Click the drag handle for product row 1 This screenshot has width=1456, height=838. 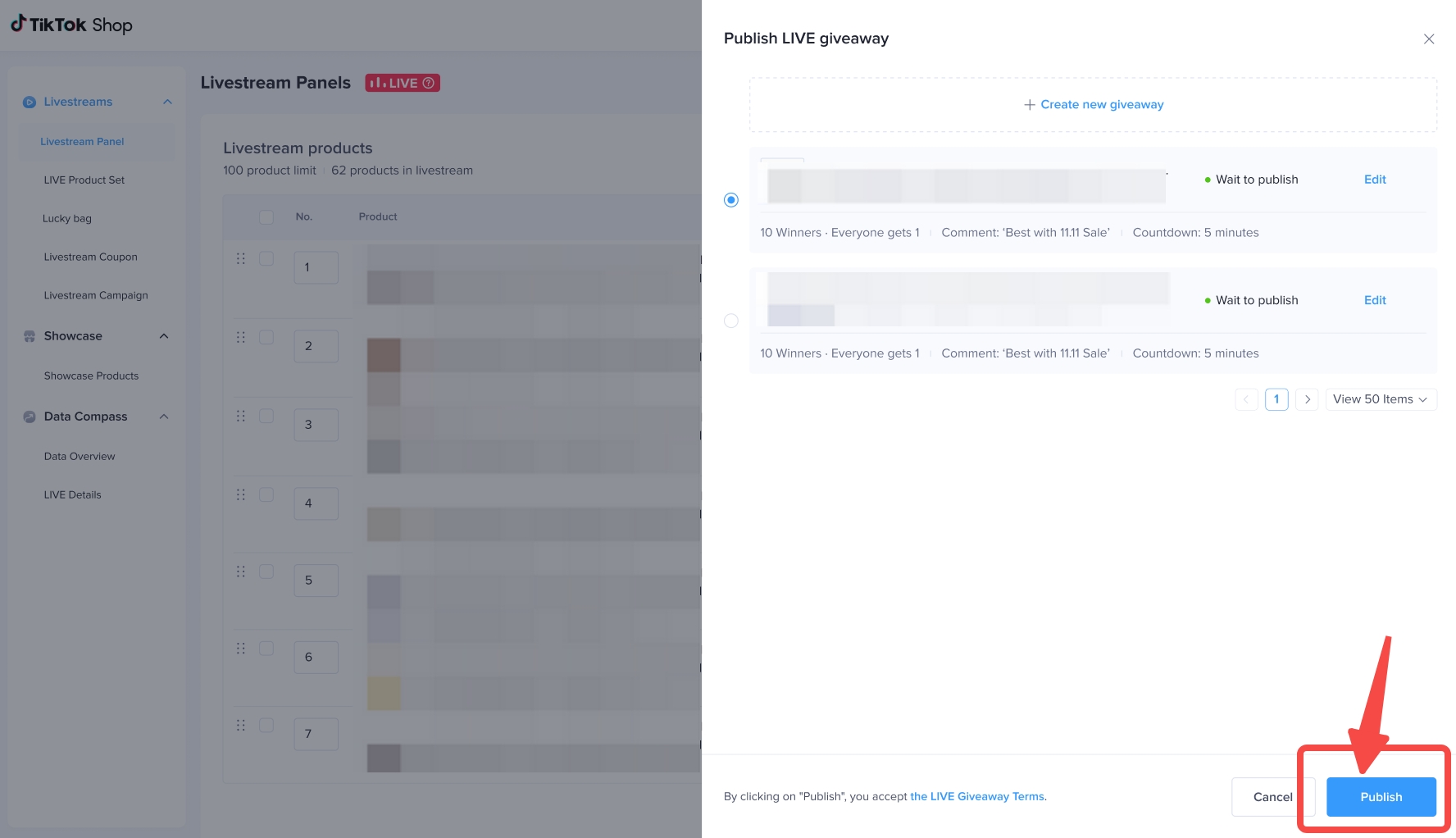click(241, 258)
